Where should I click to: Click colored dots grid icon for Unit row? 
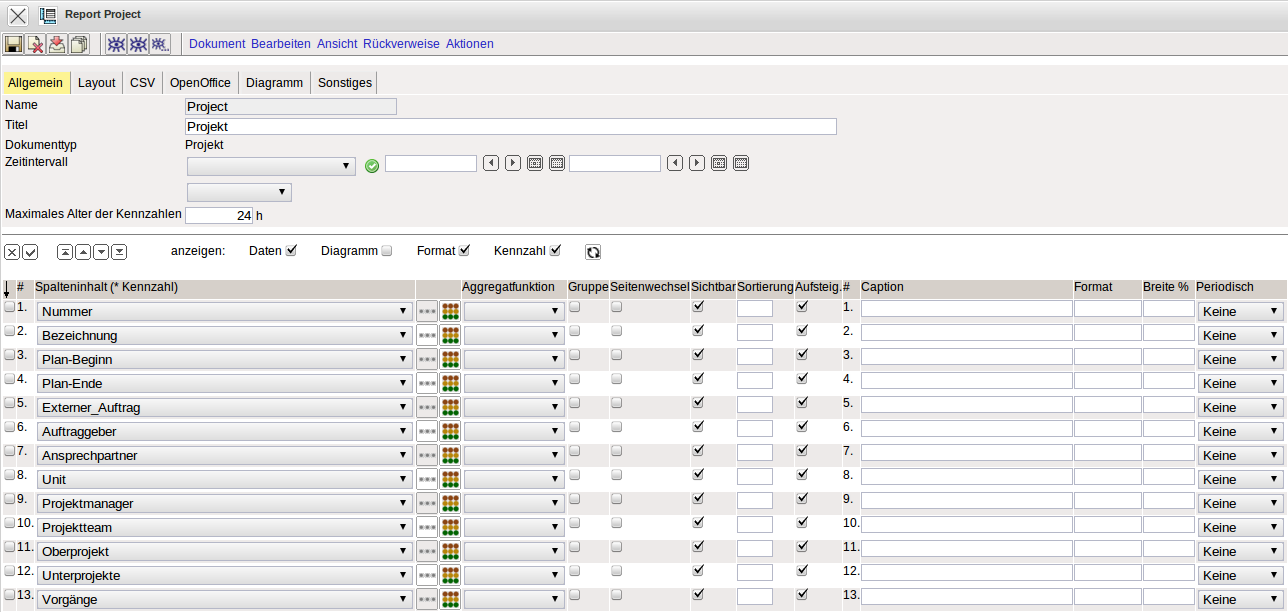coord(450,480)
